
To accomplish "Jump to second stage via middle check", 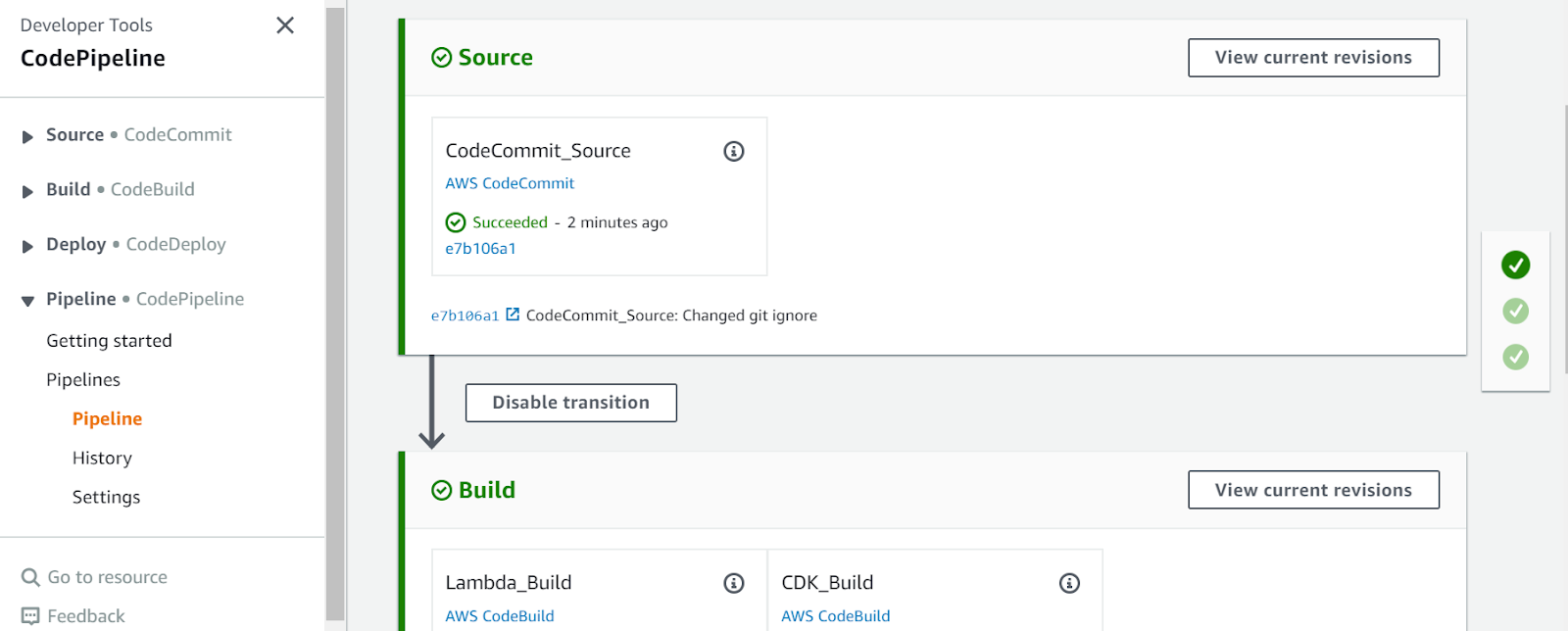I will click(x=1515, y=311).
